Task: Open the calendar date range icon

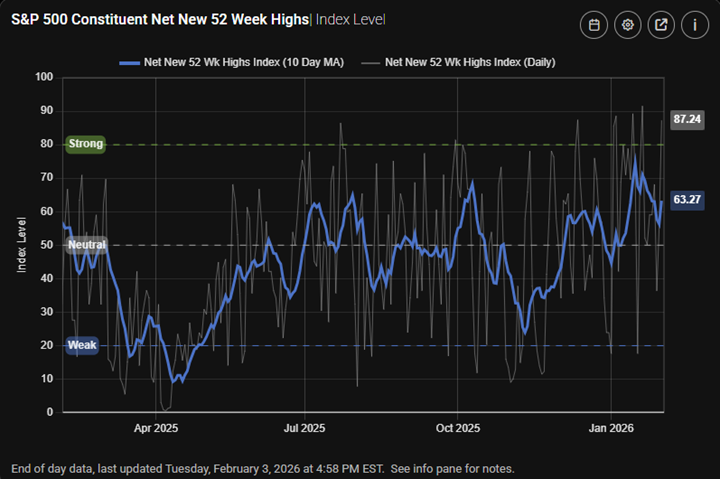Action: point(594,25)
